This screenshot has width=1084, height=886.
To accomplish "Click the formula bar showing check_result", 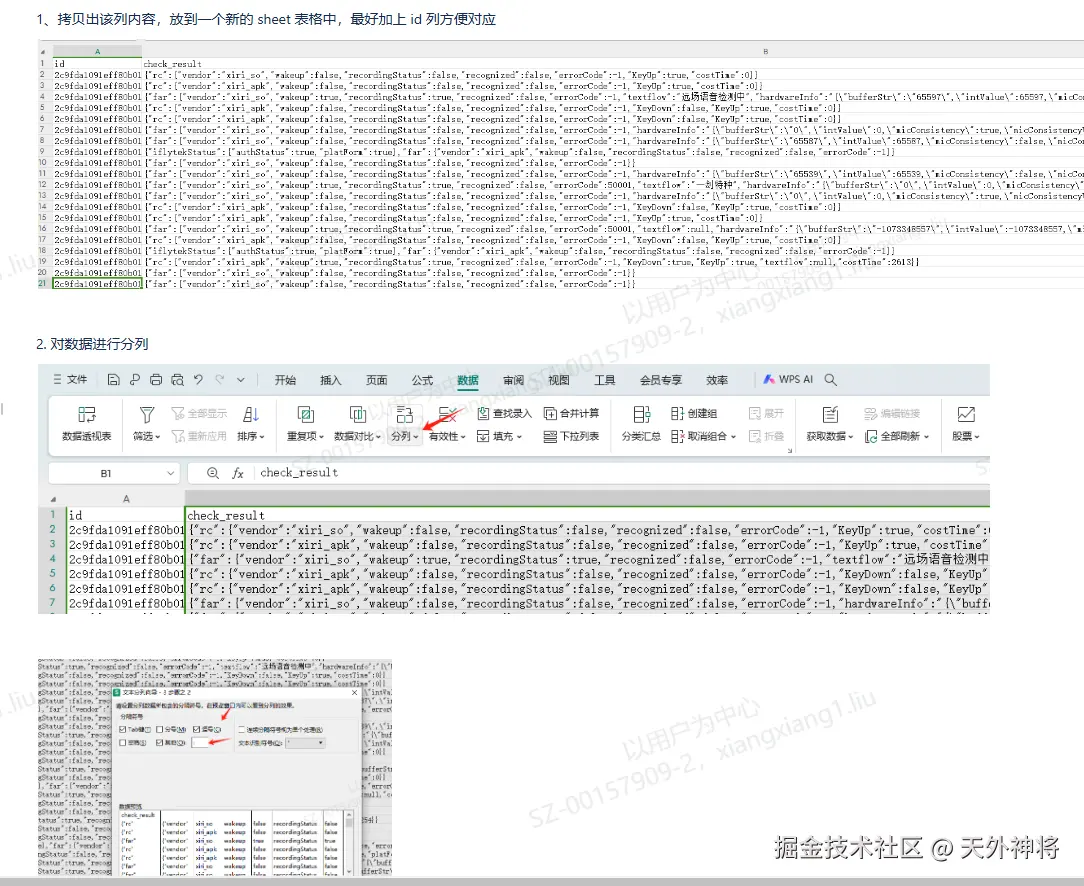I will tap(622, 473).
